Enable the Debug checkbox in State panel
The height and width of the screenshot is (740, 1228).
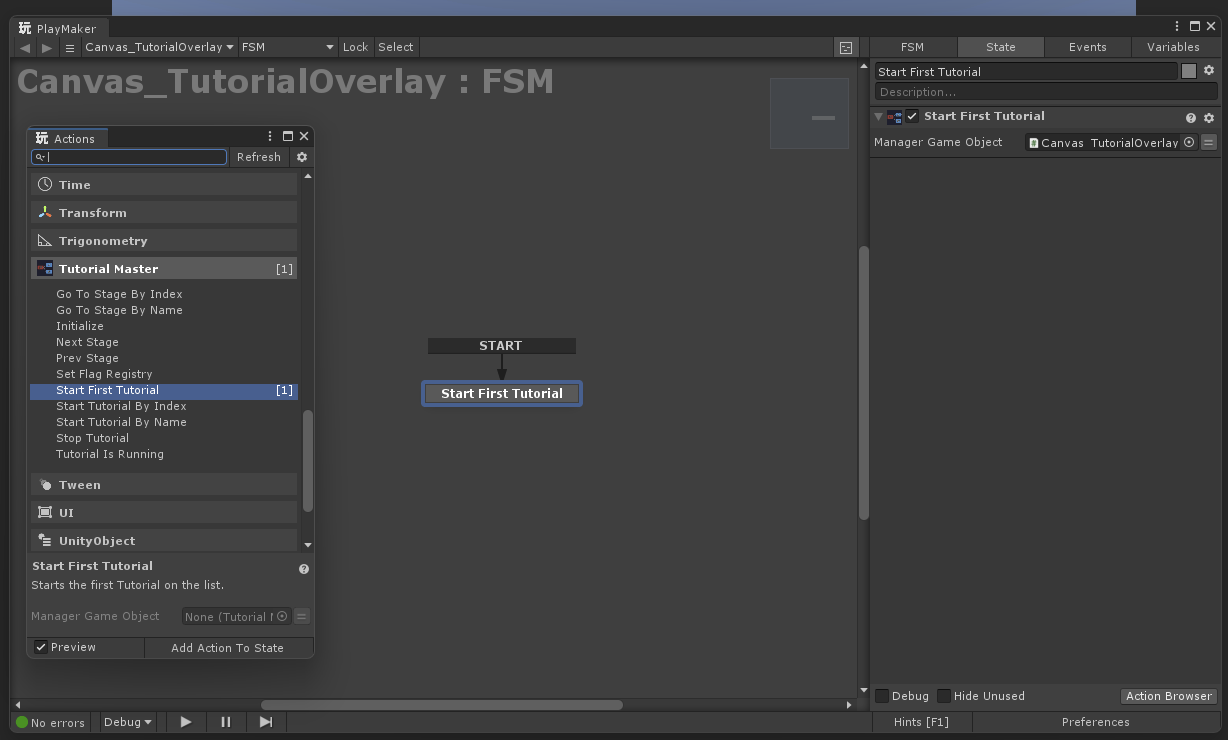pyautogui.click(x=882, y=696)
